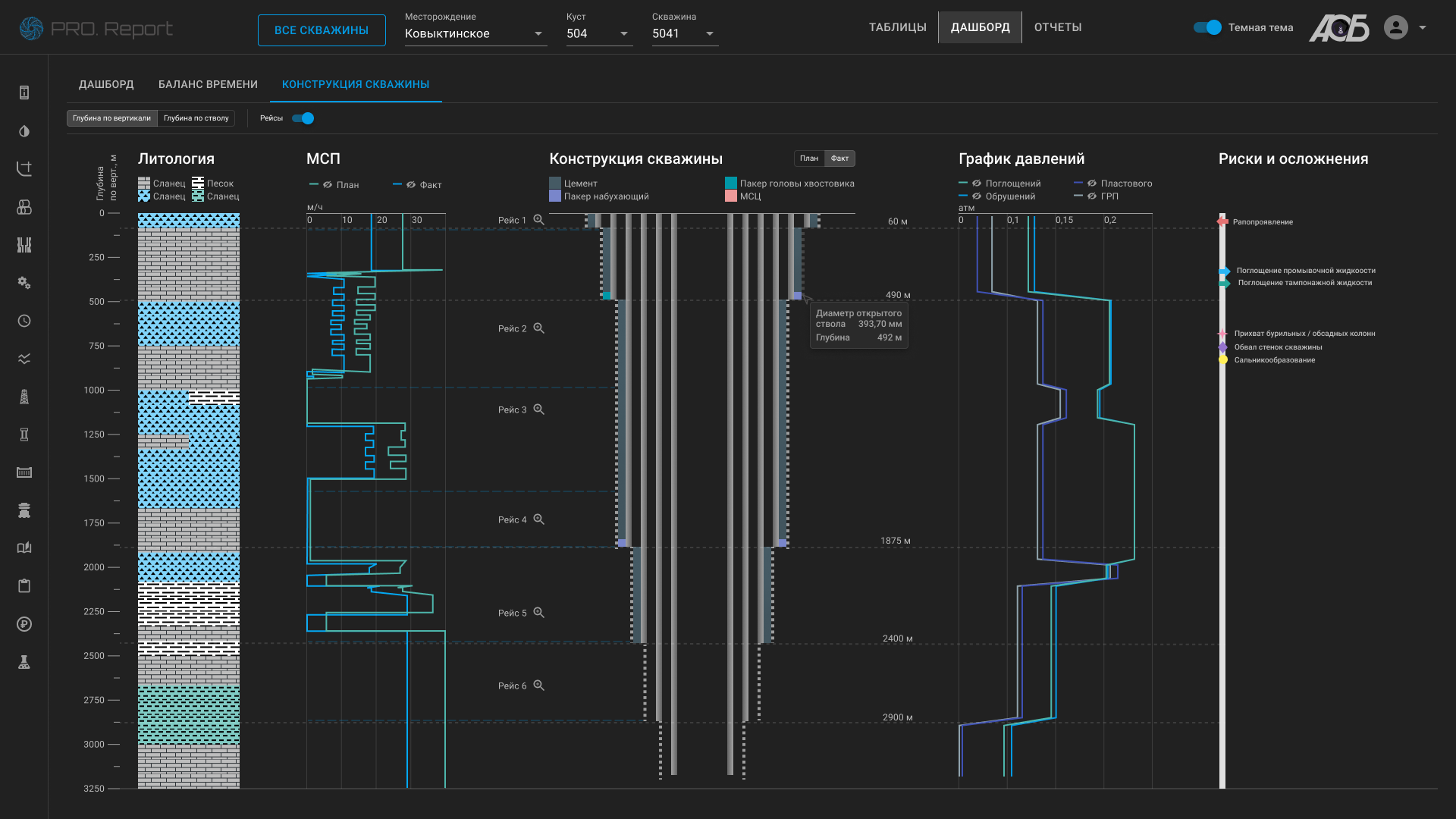Switch to the БАЛАНС ВРЕМЕНИ tab

[208, 84]
